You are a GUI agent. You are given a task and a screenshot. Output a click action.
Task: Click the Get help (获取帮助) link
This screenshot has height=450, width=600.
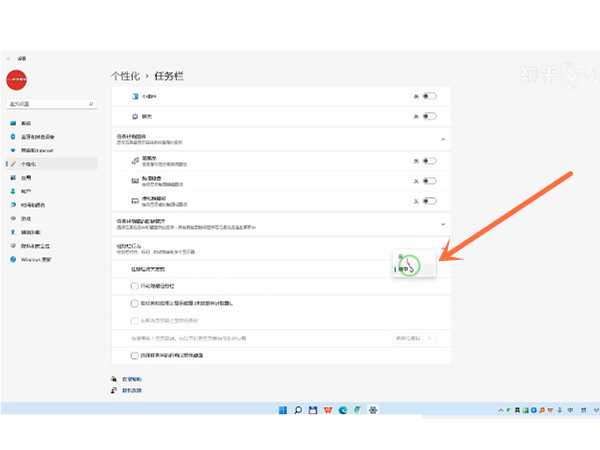[x=133, y=380]
